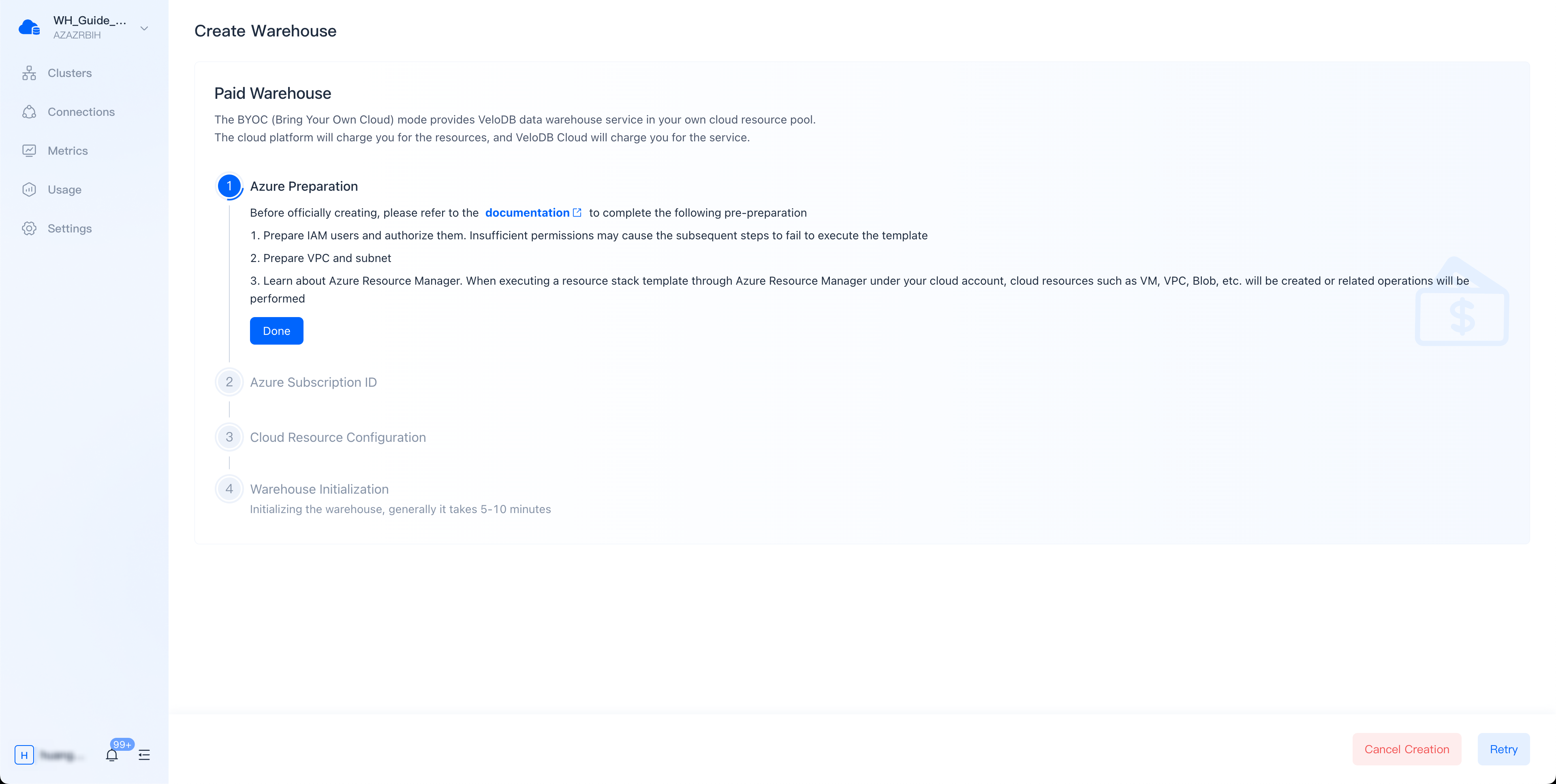1556x784 pixels.
Task: Open the Metrics menu item
Action: click(x=68, y=151)
